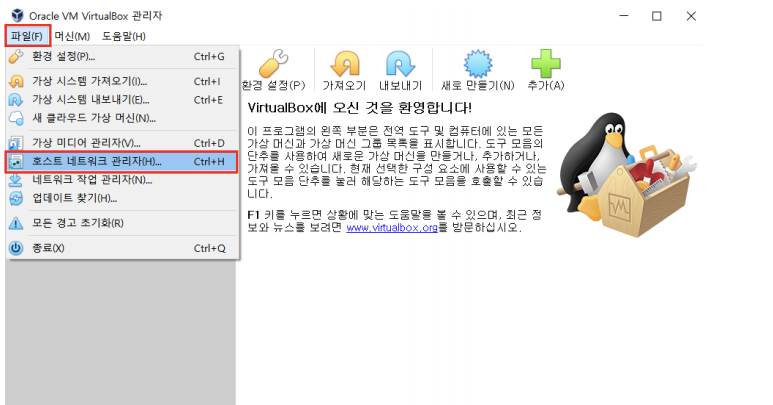773x405 pixels.
Task: Open the www.virtualbox.org link
Action: tap(392, 228)
